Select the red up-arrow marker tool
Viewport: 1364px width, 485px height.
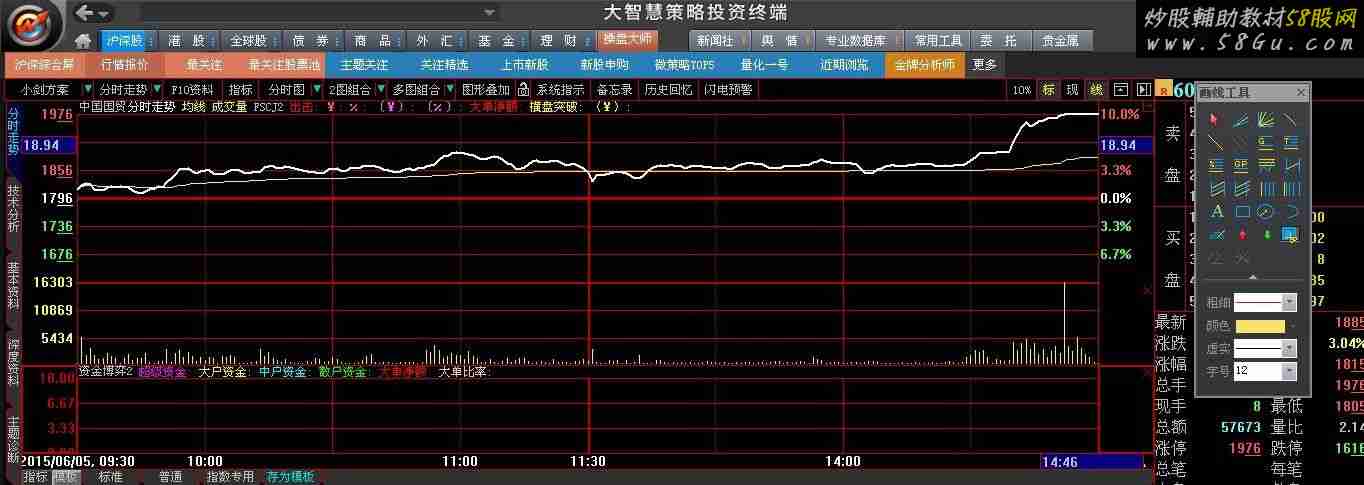[x=1242, y=235]
